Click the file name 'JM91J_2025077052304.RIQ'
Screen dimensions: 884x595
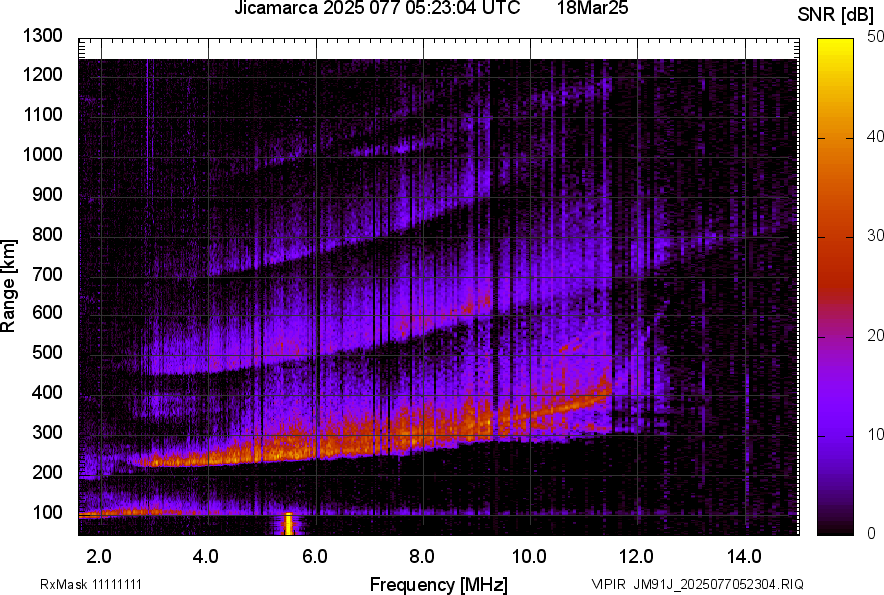pyautogui.click(x=719, y=585)
